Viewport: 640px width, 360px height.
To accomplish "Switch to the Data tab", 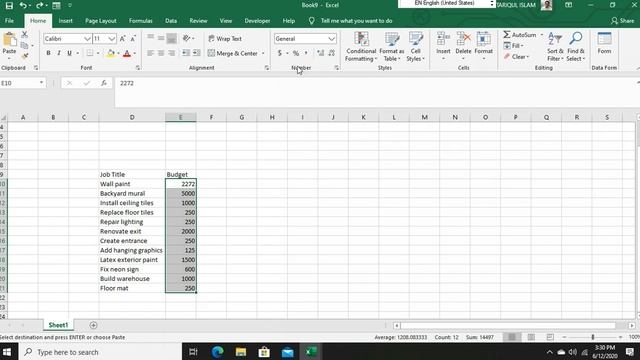I will pos(171,21).
